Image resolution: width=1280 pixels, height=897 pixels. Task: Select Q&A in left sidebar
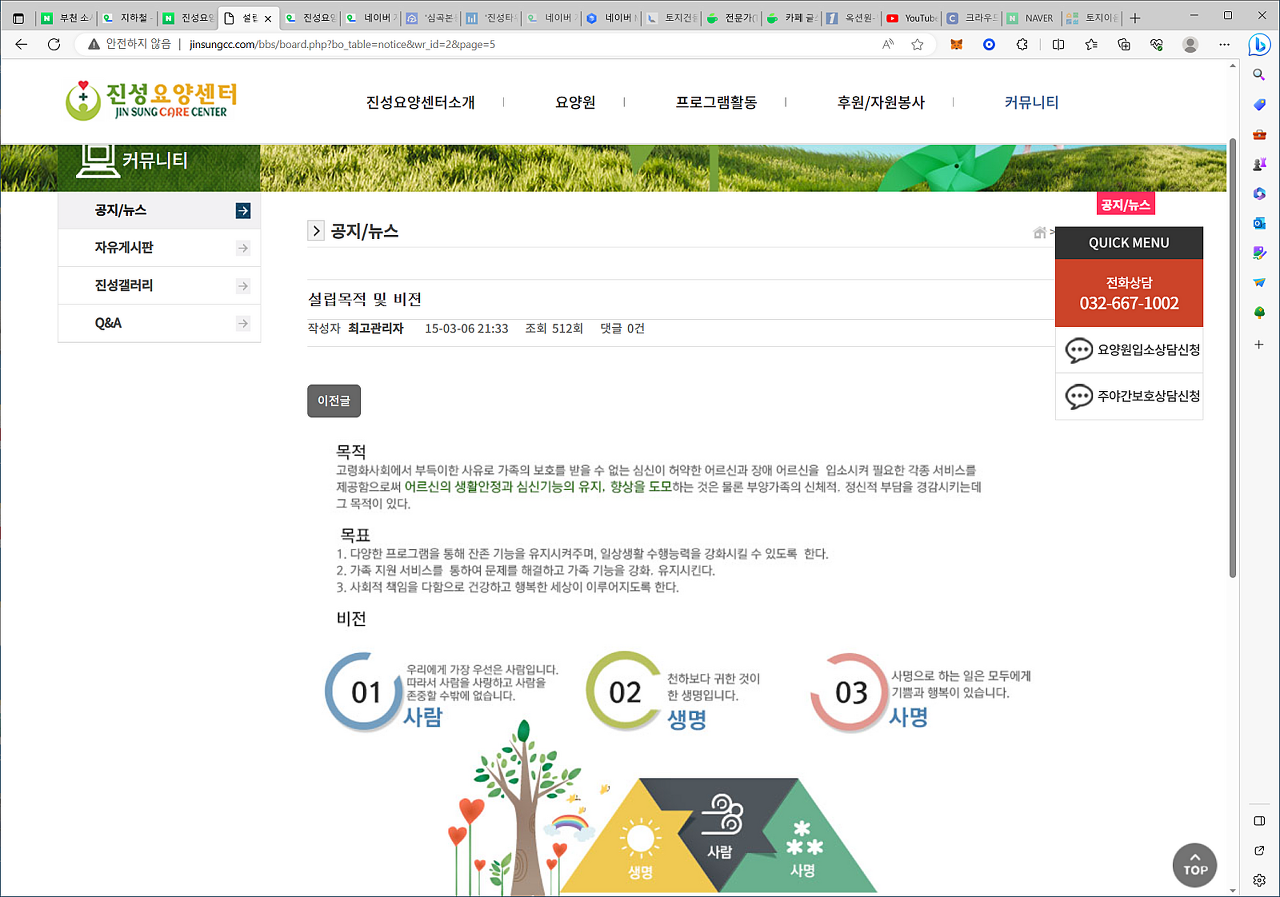click(x=159, y=324)
